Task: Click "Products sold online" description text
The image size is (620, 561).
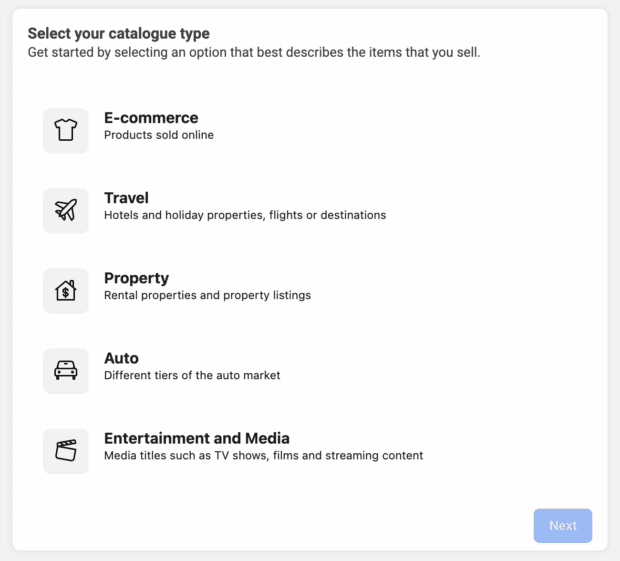Action: 159,135
